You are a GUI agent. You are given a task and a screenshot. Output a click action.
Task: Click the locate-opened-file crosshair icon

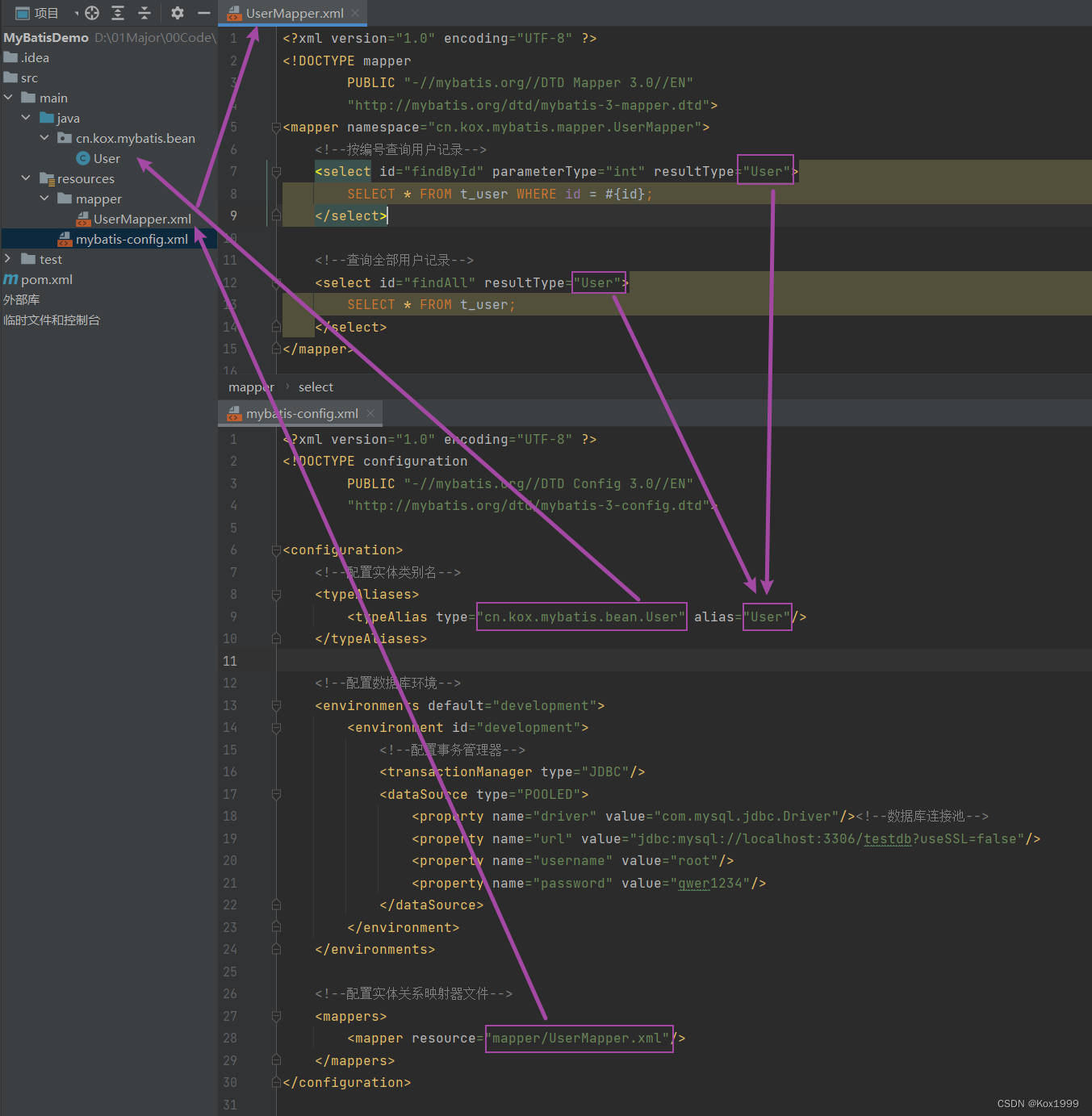[92, 13]
